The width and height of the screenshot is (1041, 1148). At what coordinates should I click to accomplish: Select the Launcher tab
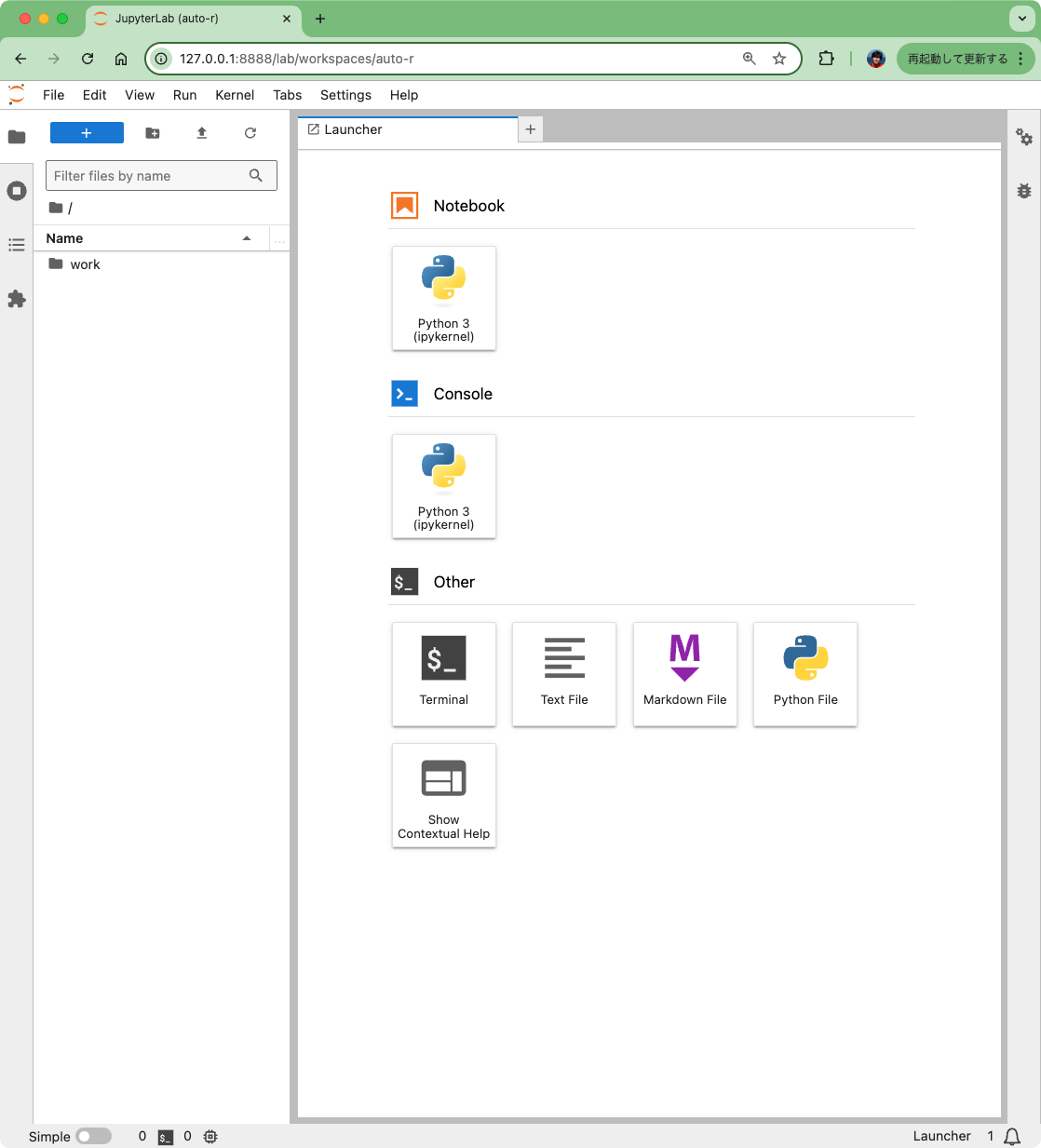coord(408,129)
